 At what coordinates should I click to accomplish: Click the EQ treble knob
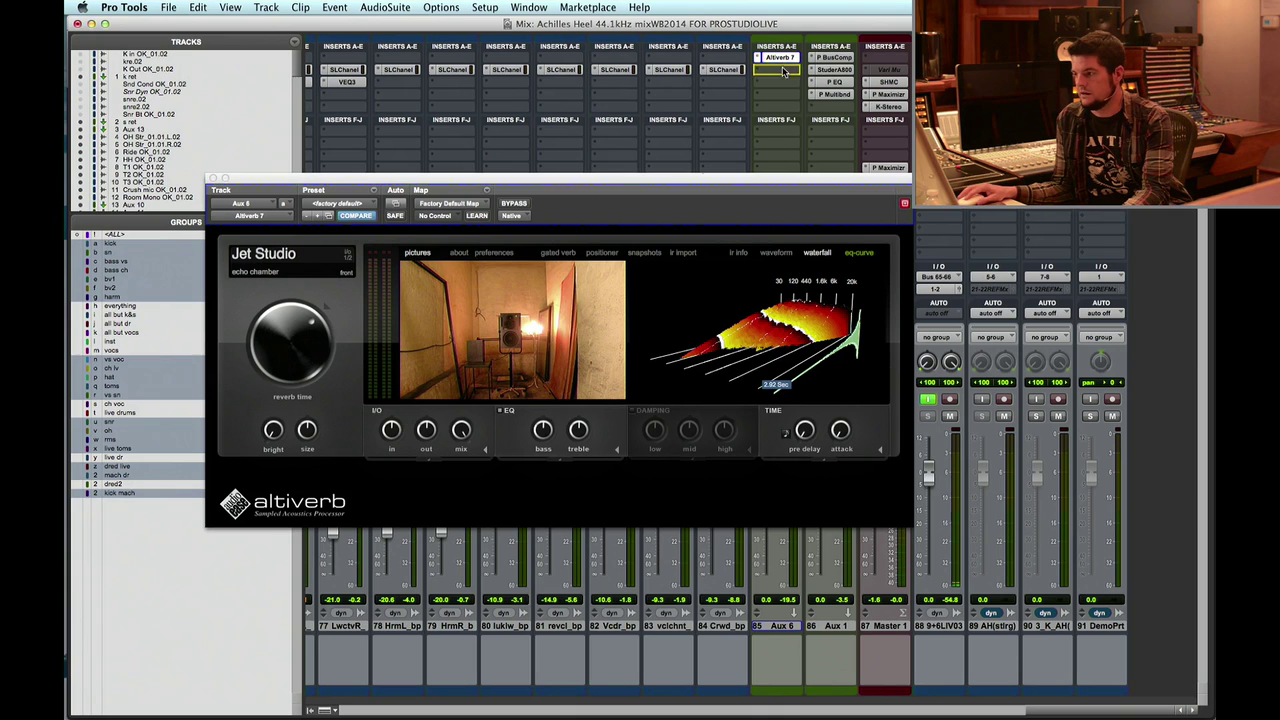click(578, 429)
